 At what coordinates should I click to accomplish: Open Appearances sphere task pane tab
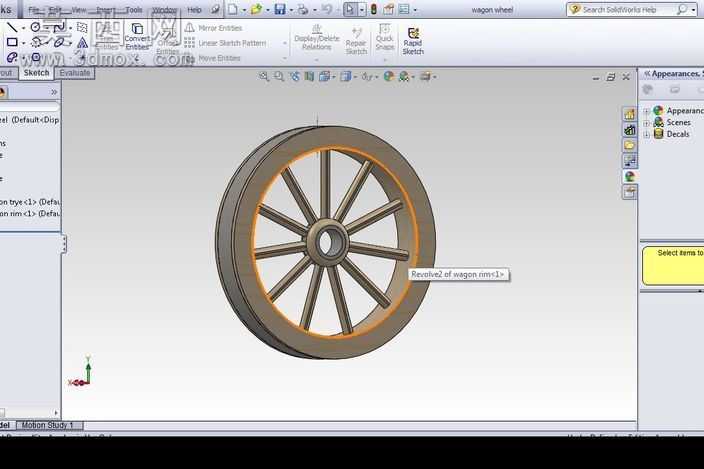(629, 176)
